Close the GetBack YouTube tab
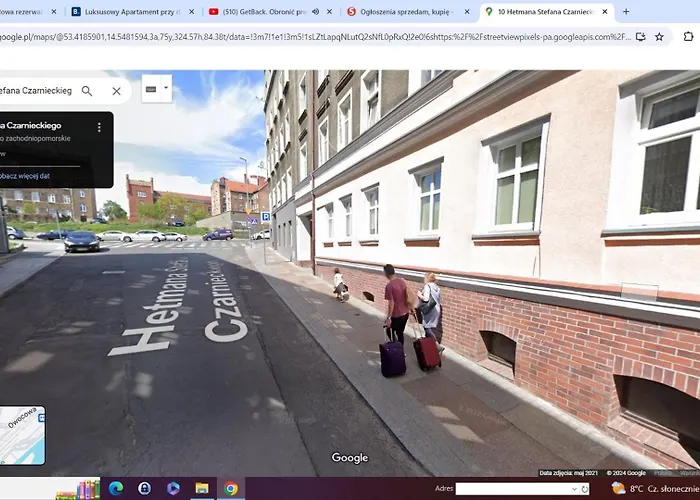 329,12
